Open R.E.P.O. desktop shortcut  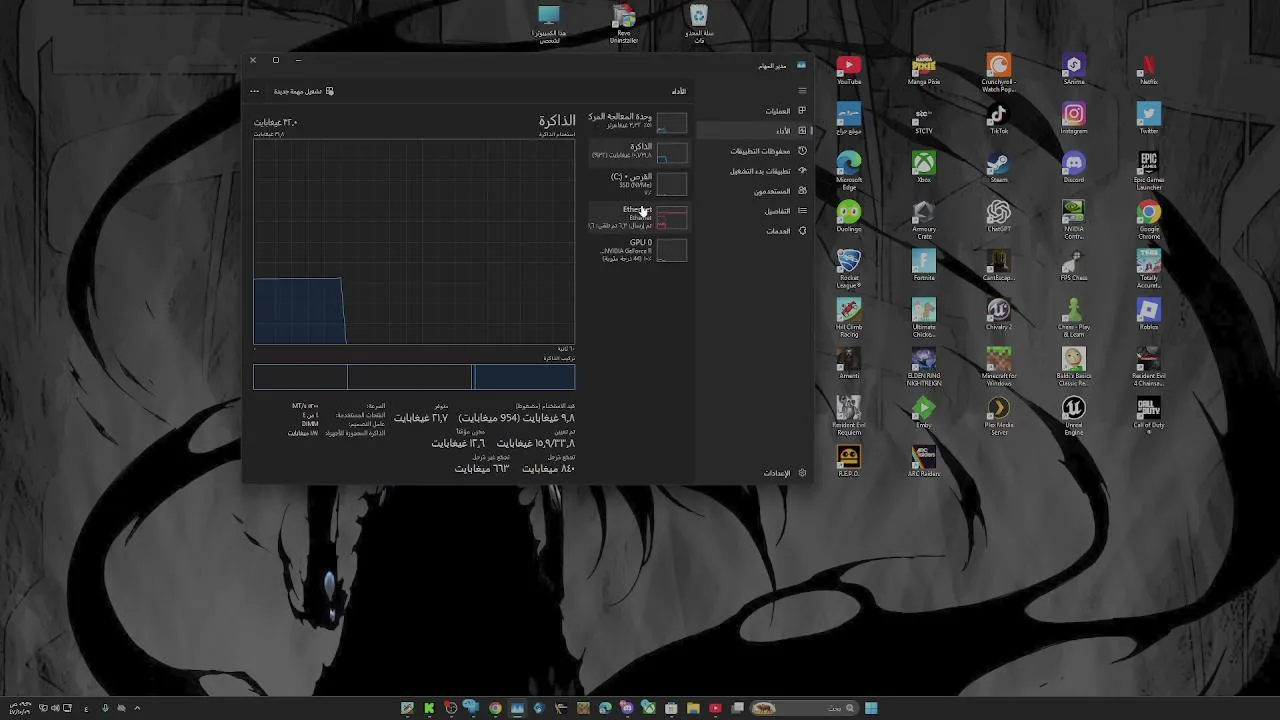(849, 462)
